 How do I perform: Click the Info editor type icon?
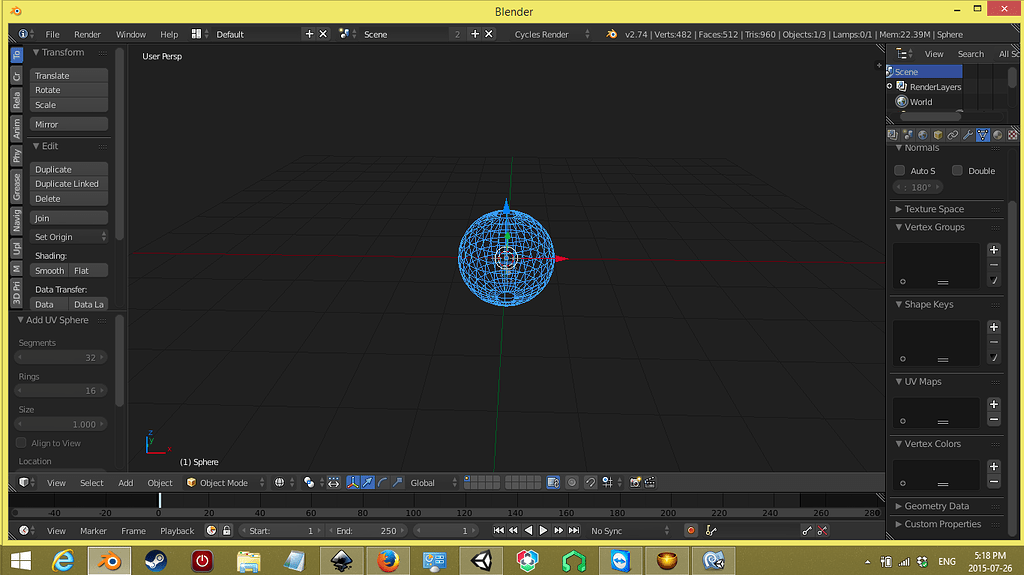[x=23, y=34]
